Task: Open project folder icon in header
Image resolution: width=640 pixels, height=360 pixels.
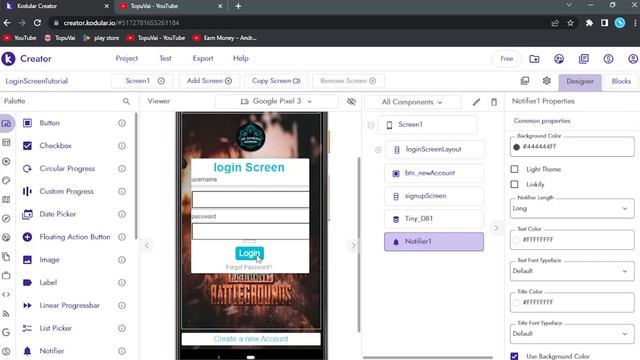Action: [x=534, y=59]
